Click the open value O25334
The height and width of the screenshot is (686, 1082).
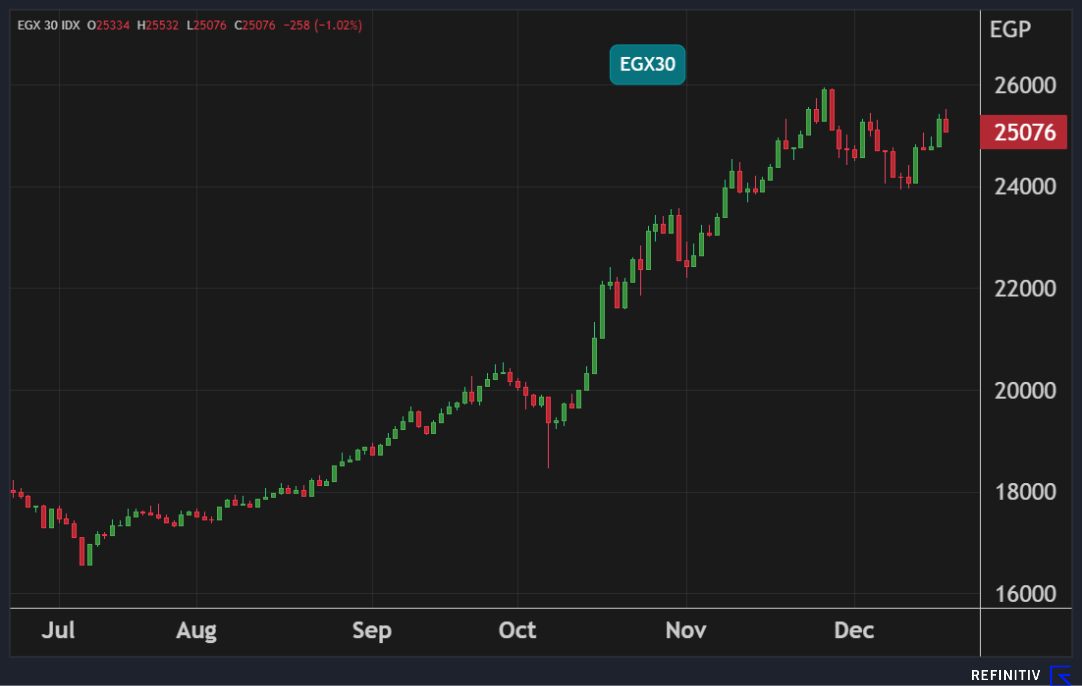click(111, 25)
